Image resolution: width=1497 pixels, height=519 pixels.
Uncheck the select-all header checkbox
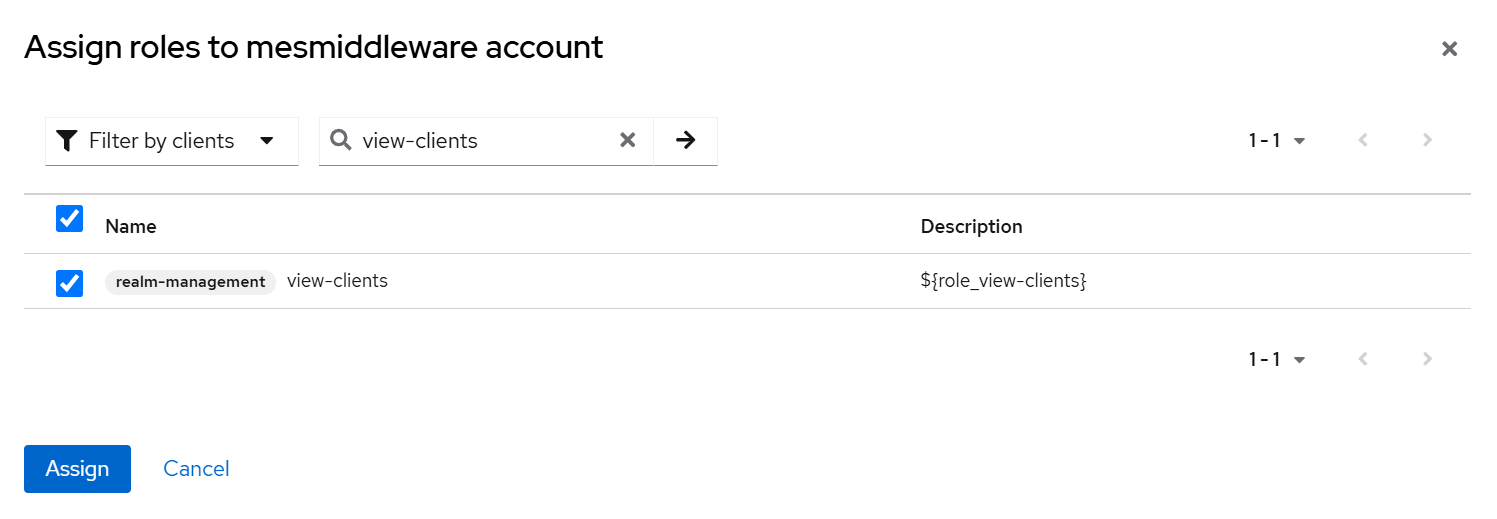pyautogui.click(x=69, y=219)
